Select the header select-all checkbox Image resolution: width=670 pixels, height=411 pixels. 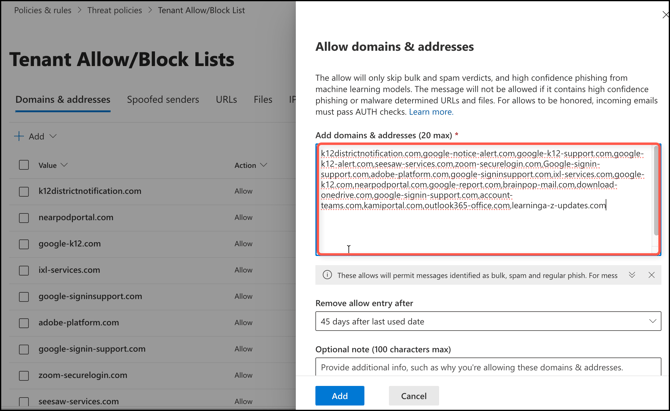[x=23, y=165]
